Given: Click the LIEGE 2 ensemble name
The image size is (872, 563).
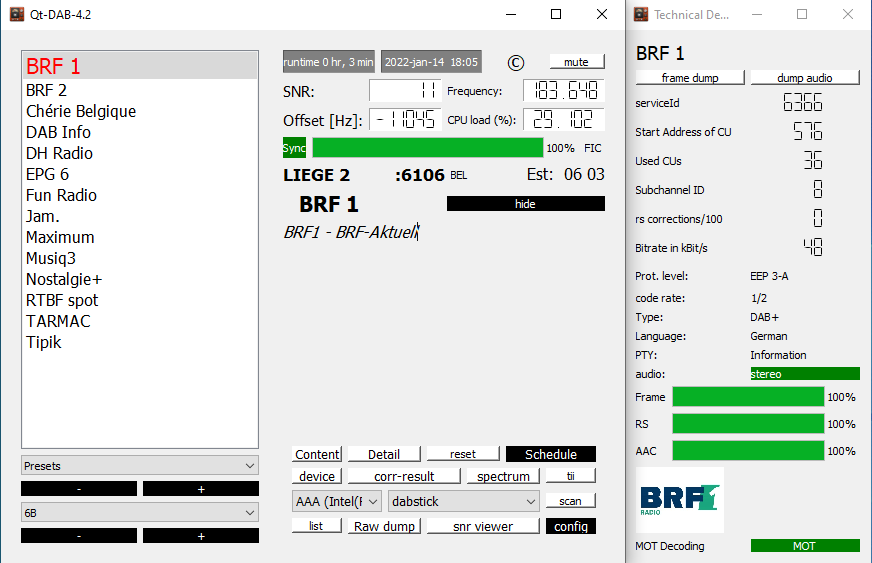Looking at the screenshot, I should coord(316,175).
